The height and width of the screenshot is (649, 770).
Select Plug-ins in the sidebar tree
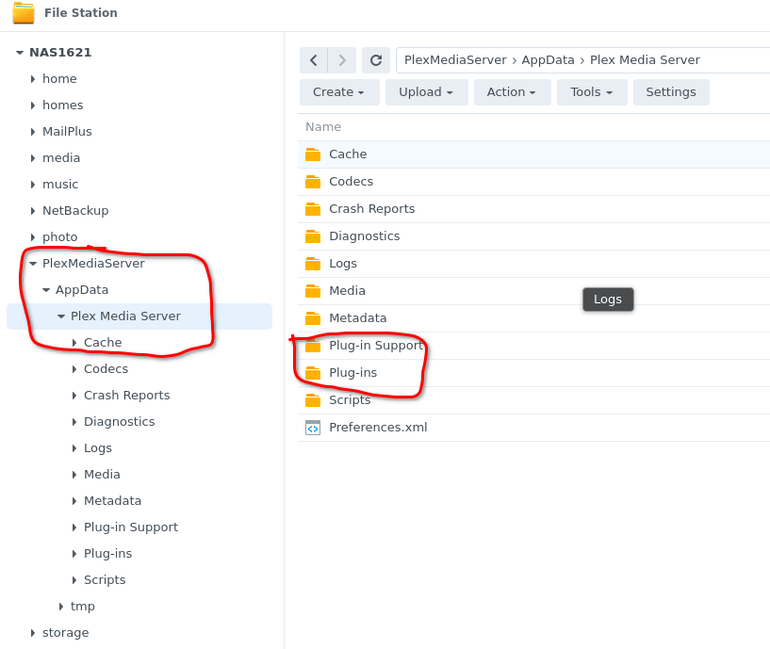tap(108, 554)
